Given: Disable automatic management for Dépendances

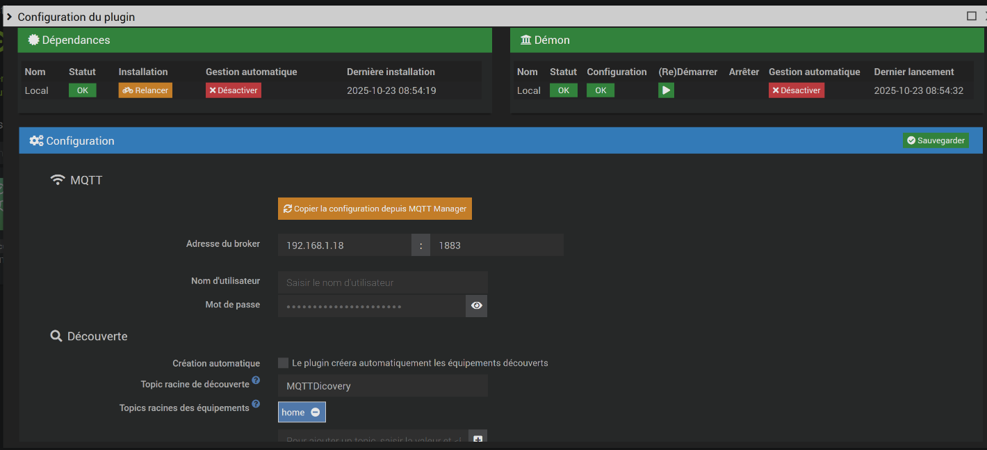Looking at the screenshot, I should 233,90.
